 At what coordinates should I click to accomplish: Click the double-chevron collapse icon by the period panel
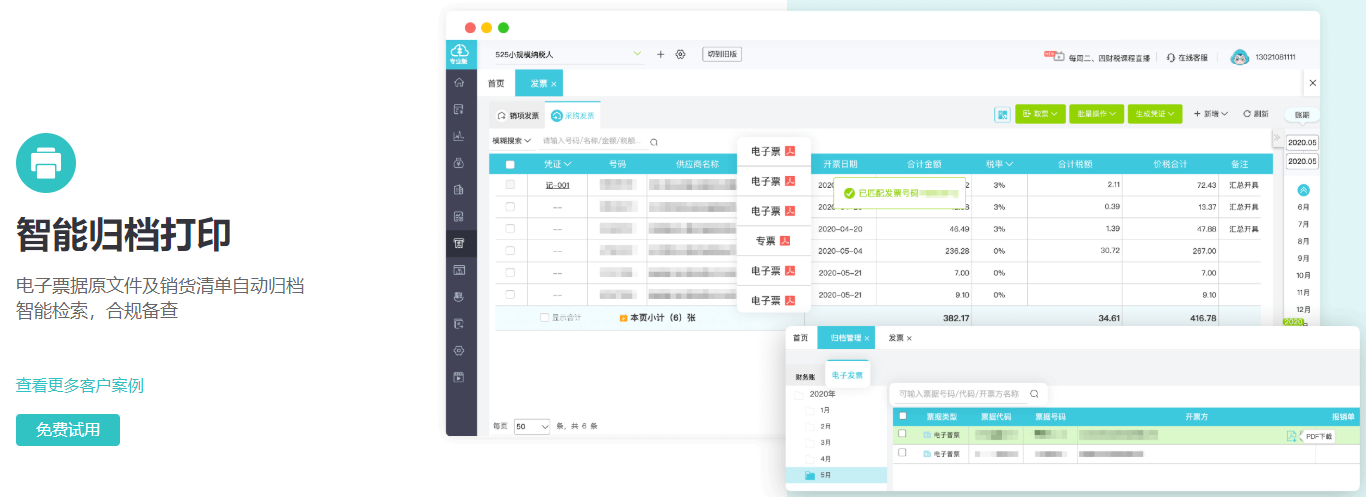coord(1277,139)
